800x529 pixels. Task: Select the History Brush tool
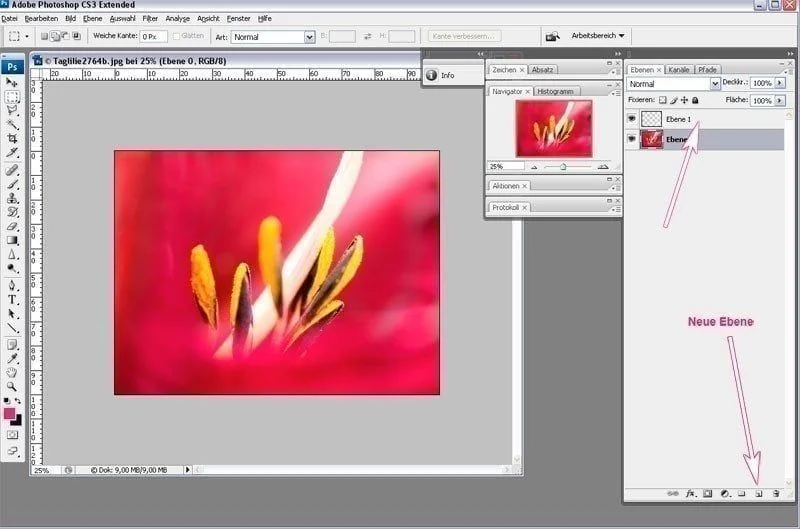(12, 212)
